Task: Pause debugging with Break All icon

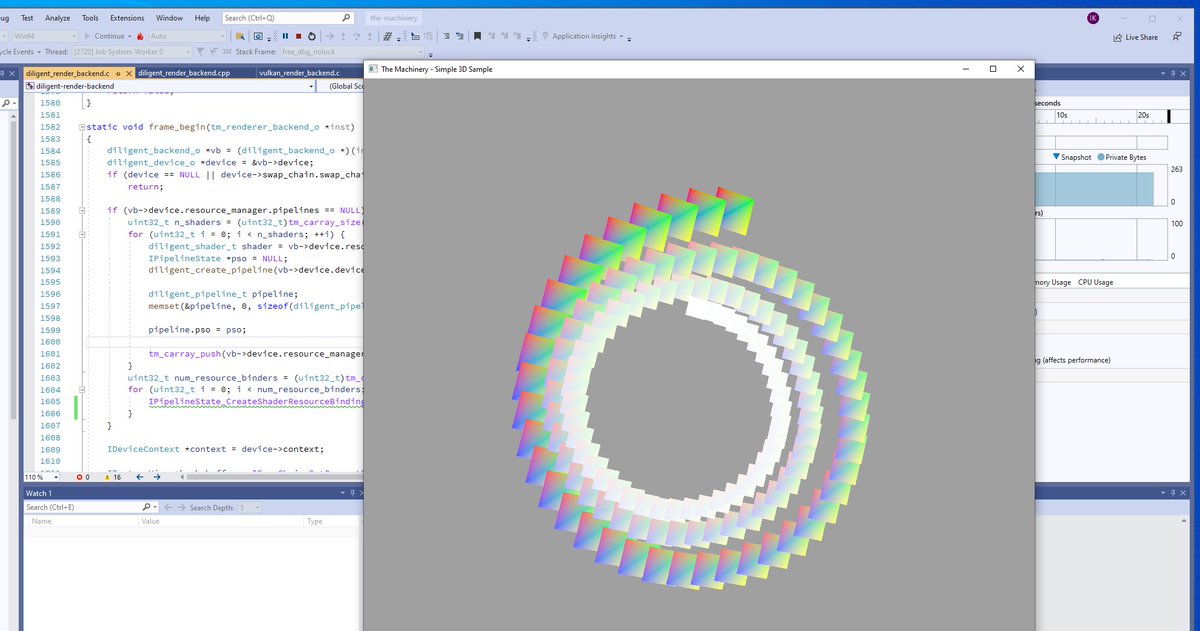Action: [285, 36]
